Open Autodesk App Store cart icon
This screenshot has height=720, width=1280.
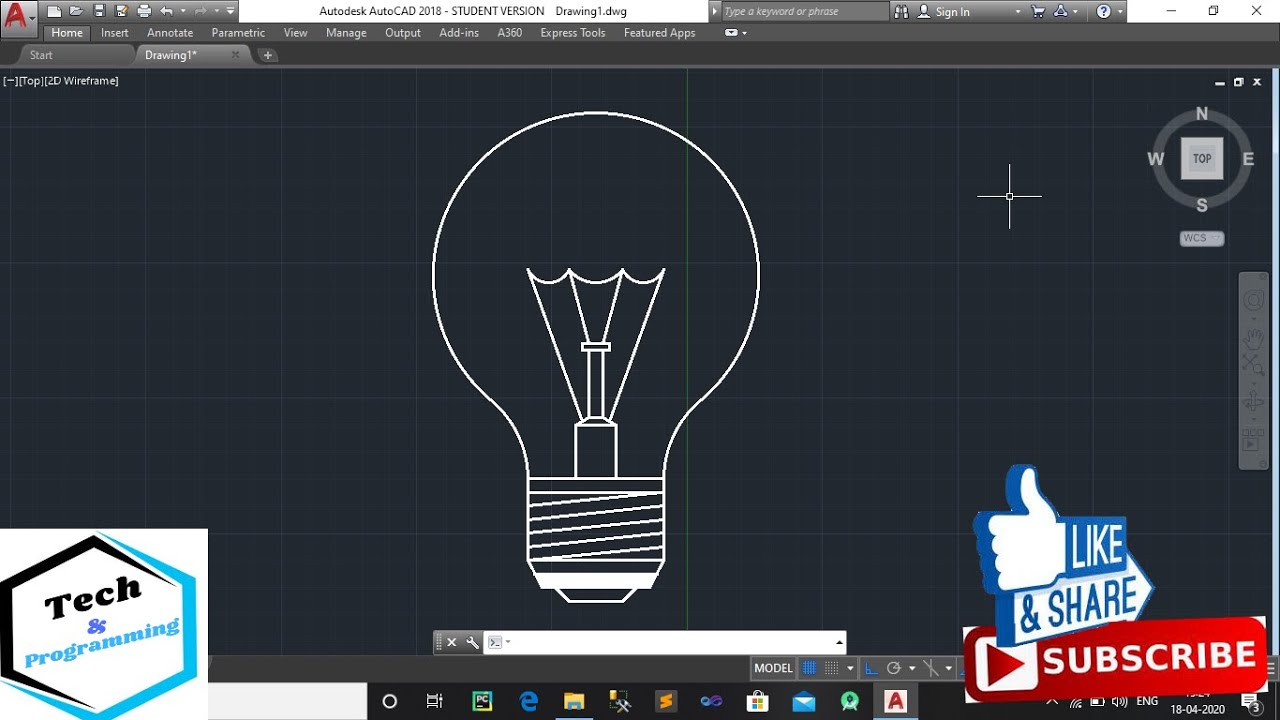pos(1038,12)
